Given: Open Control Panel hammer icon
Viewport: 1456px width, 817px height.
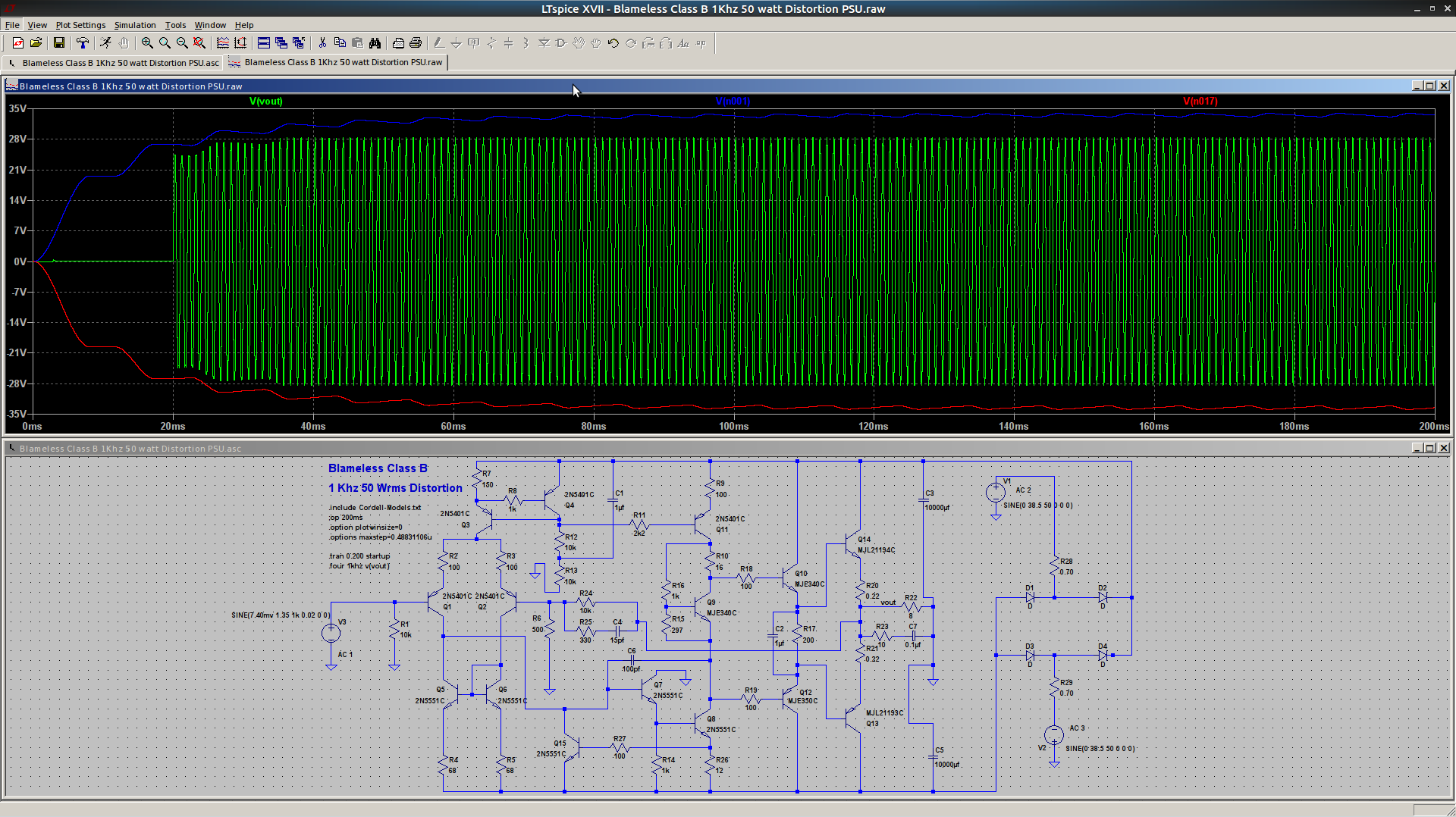Looking at the screenshot, I should tap(82, 43).
